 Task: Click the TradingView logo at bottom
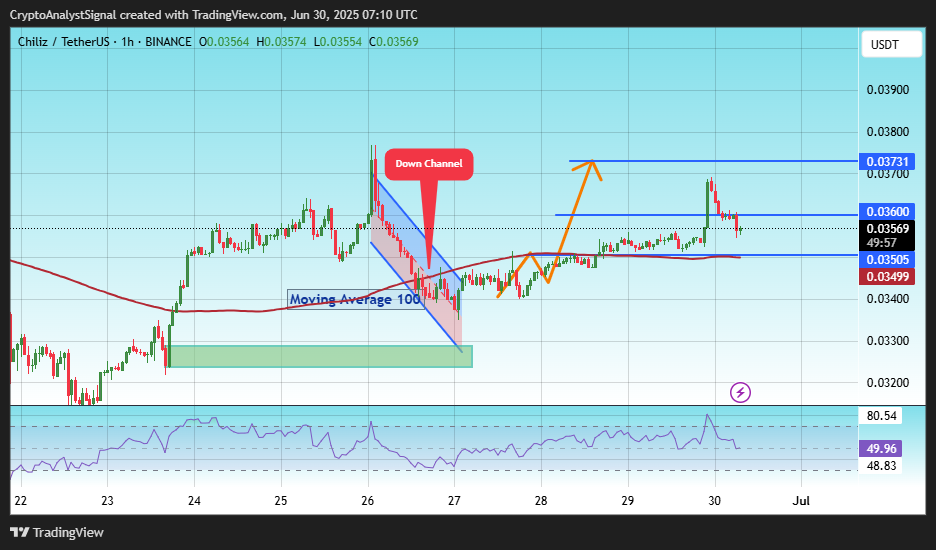coord(57,532)
